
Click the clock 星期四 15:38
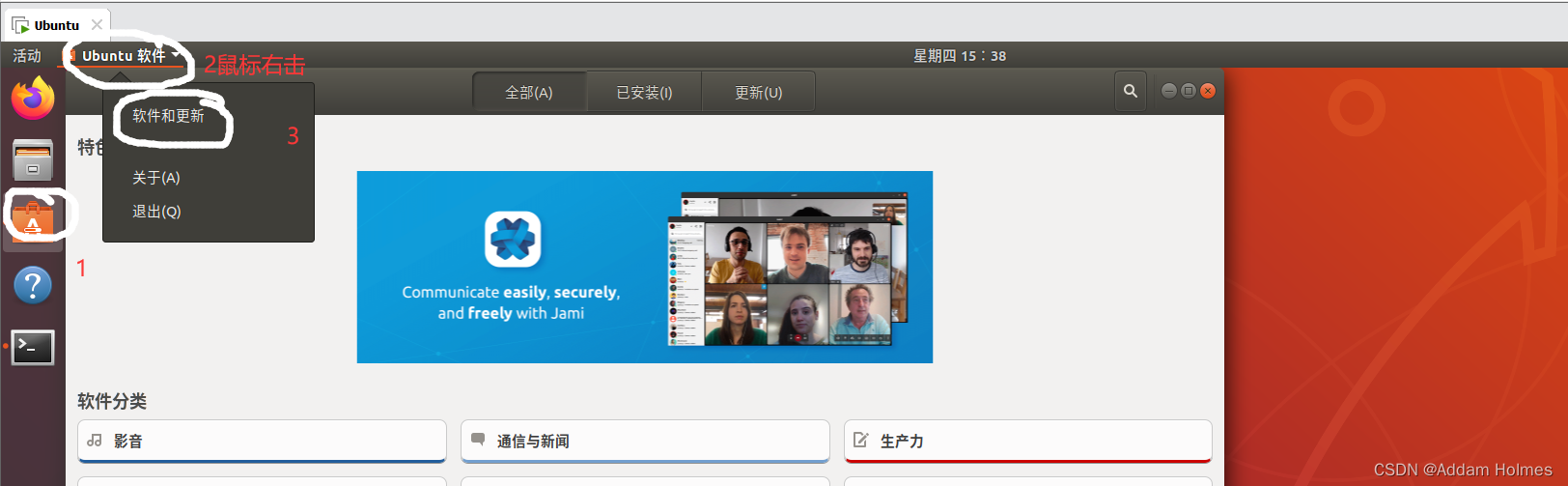click(x=960, y=56)
